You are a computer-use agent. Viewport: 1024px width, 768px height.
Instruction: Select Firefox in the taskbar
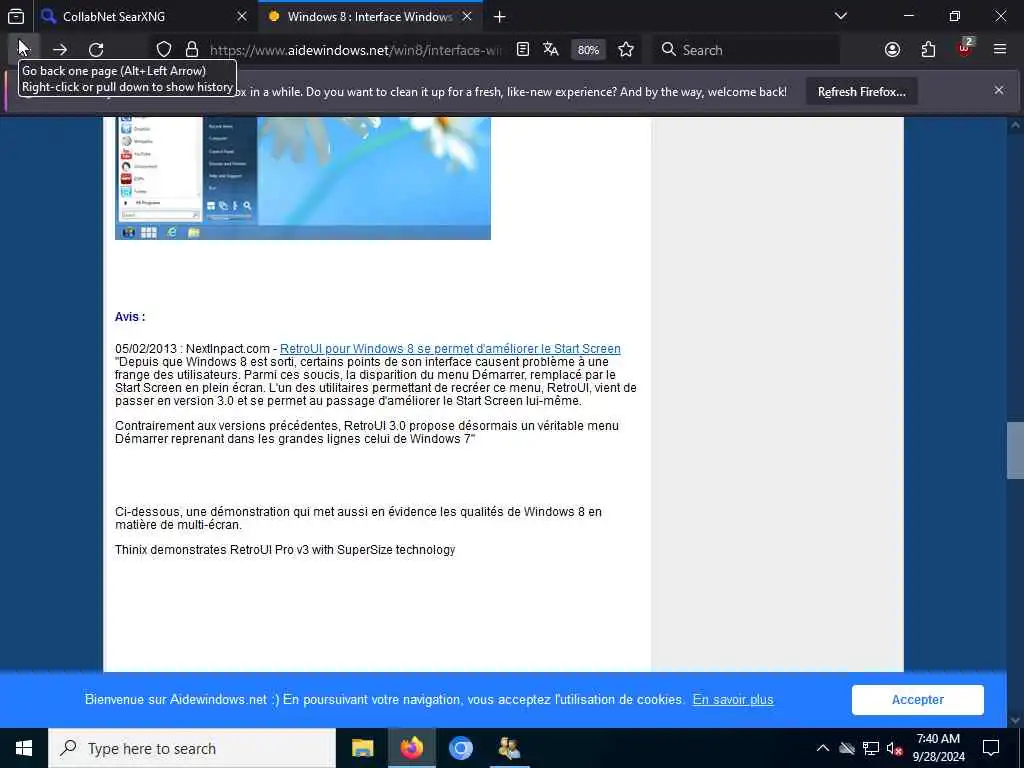point(411,748)
